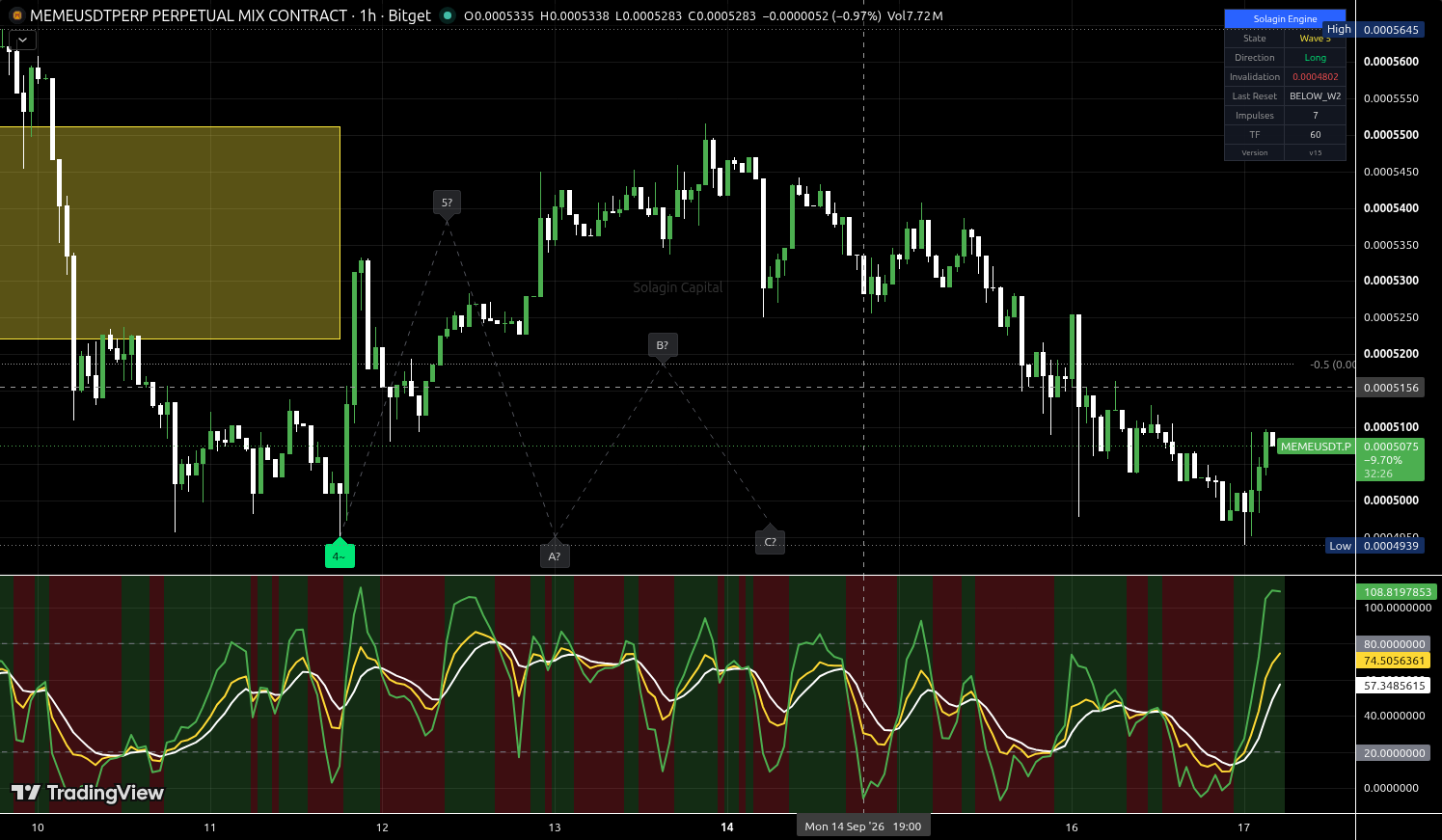Click the Invalidation value 0.0004802
The image size is (1442, 840).
click(1316, 77)
